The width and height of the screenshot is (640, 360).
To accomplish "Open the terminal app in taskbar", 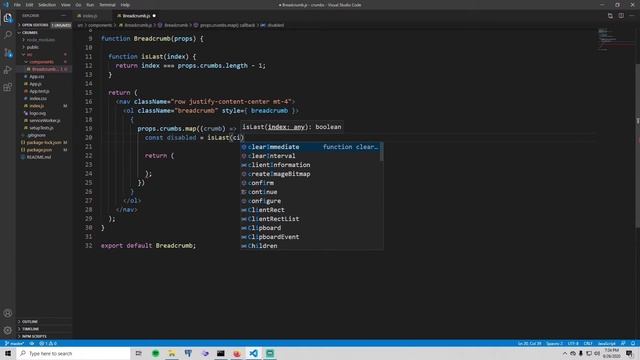I will (x=221, y=353).
